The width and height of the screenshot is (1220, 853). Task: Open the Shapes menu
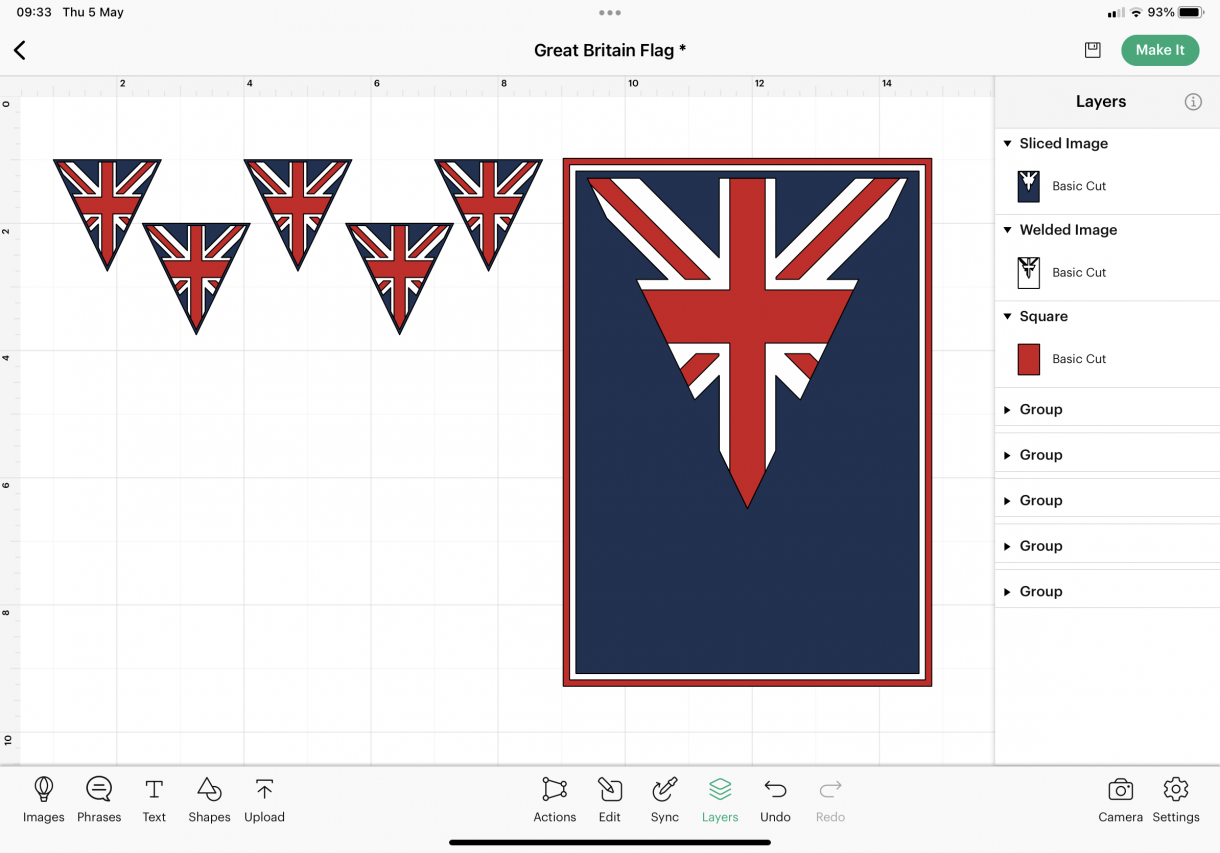pyautogui.click(x=209, y=799)
